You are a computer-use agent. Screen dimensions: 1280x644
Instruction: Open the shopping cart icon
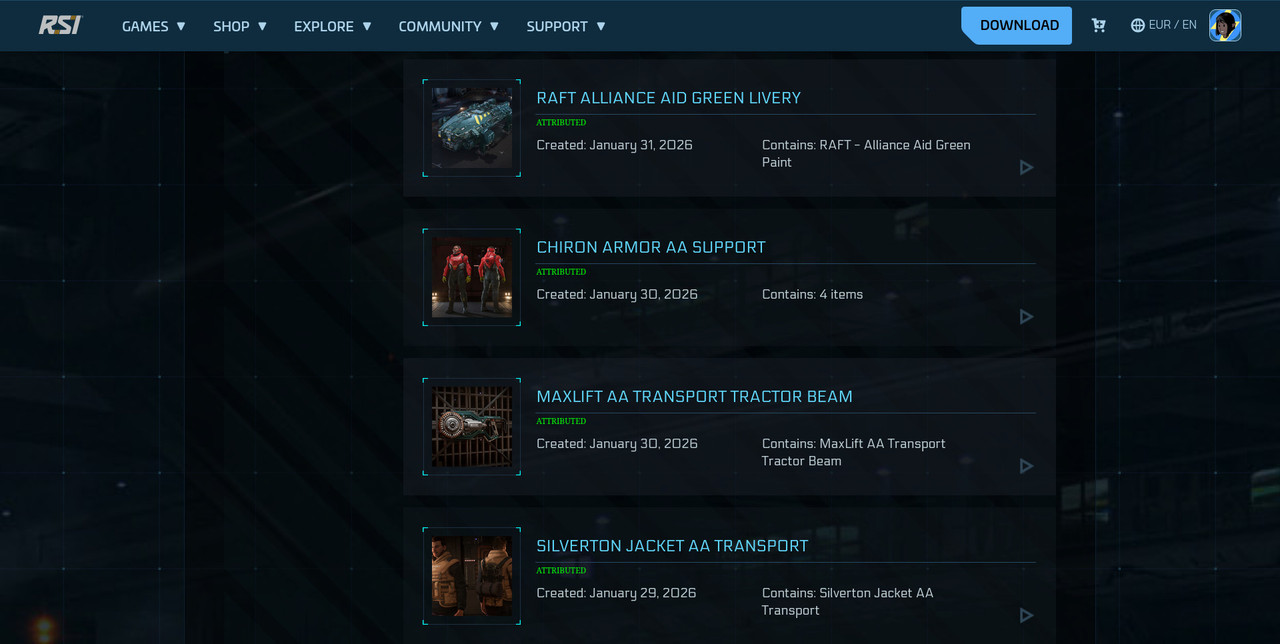(1099, 25)
